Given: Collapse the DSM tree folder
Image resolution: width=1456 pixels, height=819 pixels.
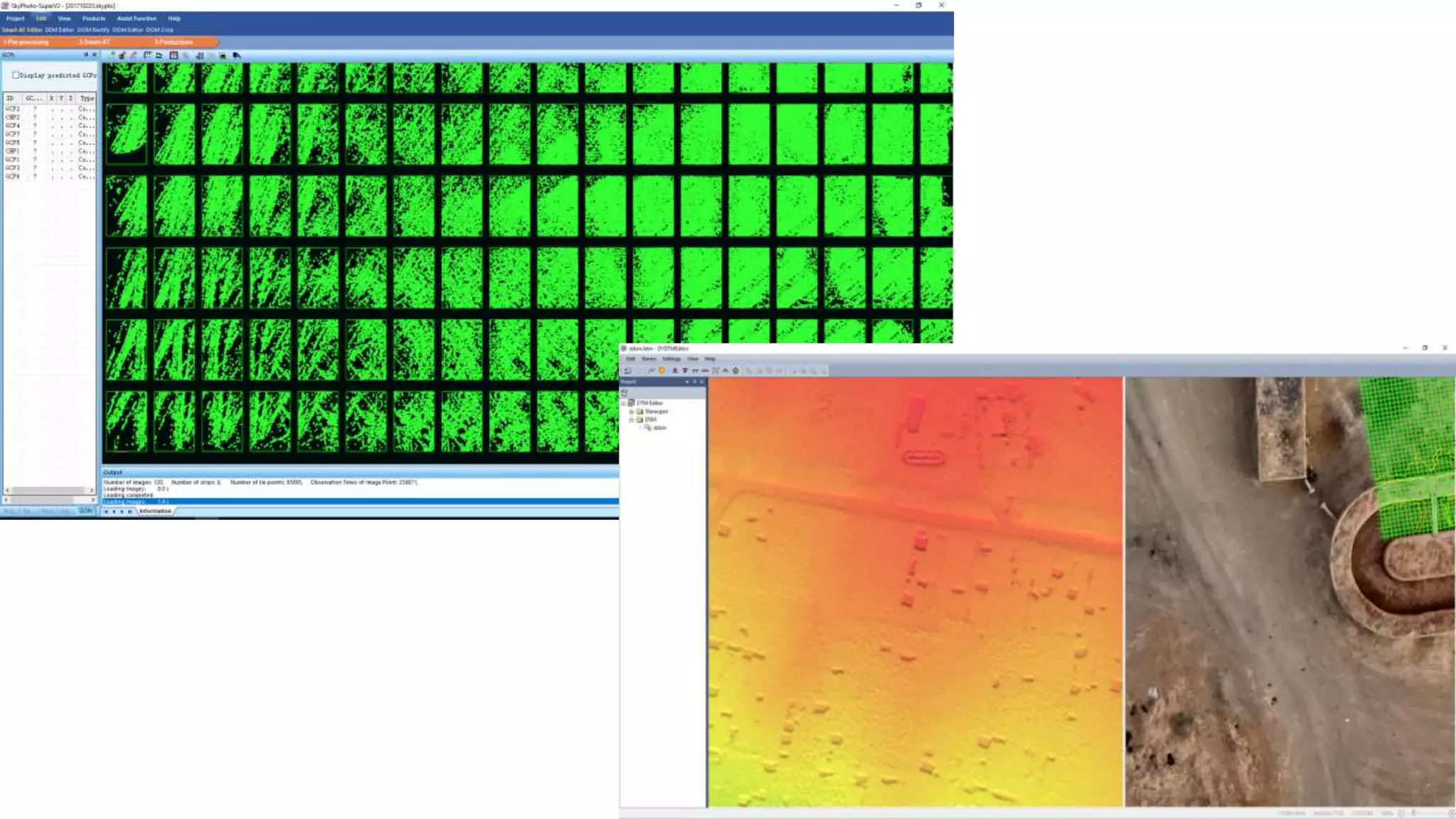Looking at the screenshot, I should pyautogui.click(x=631, y=420).
